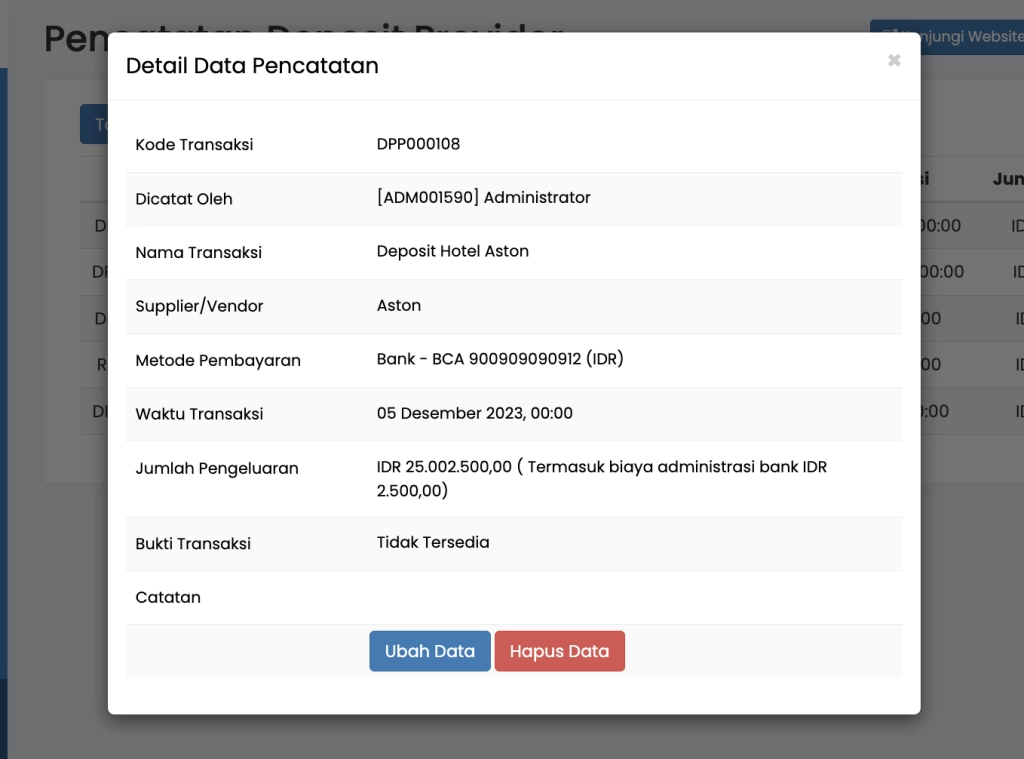Close the Detail Data Pencatatan dialog

click(893, 61)
